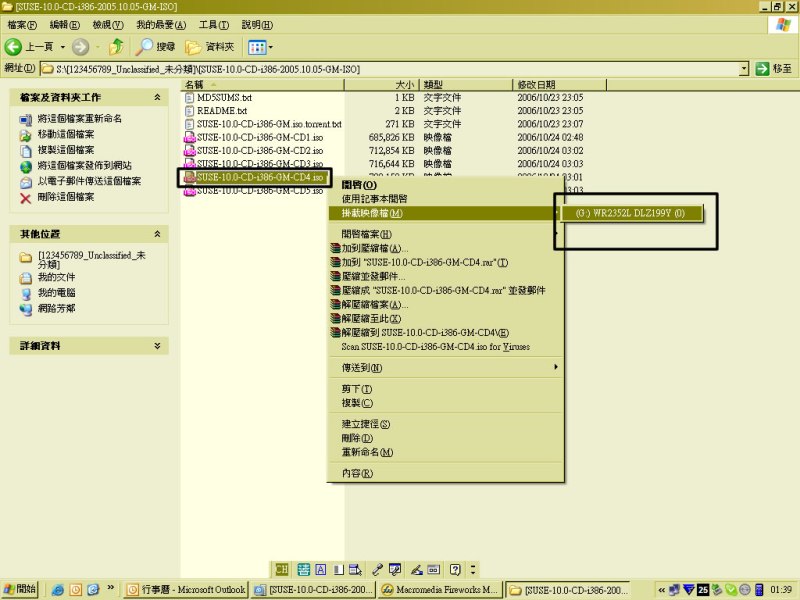Click 將這個檔案發佈到網站 globe icon
The height and width of the screenshot is (600, 800).
(x=26, y=166)
